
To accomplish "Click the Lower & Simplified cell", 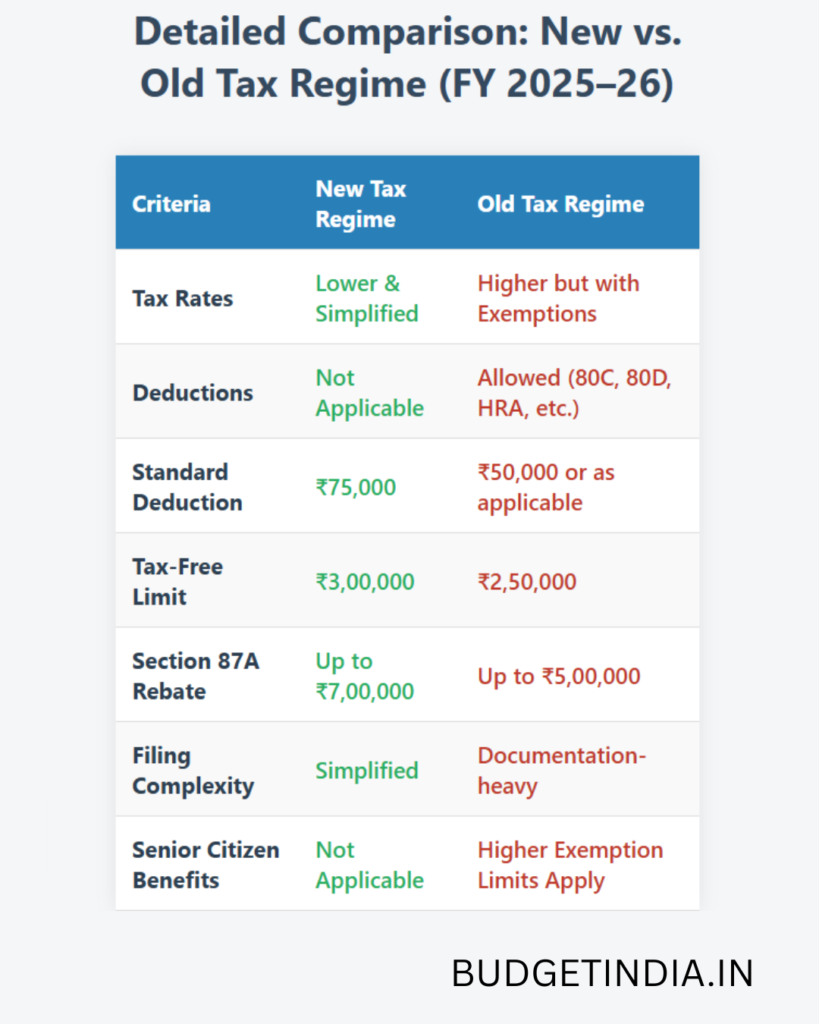I will 366,298.
